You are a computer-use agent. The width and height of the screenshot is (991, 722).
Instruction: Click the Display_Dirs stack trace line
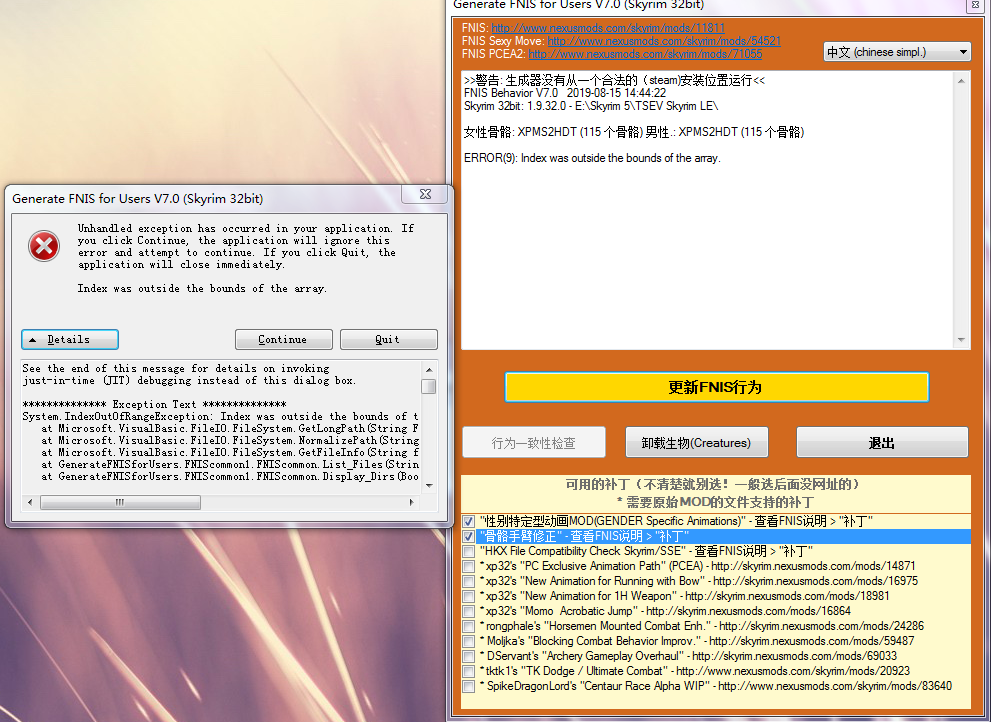point(230,477)
